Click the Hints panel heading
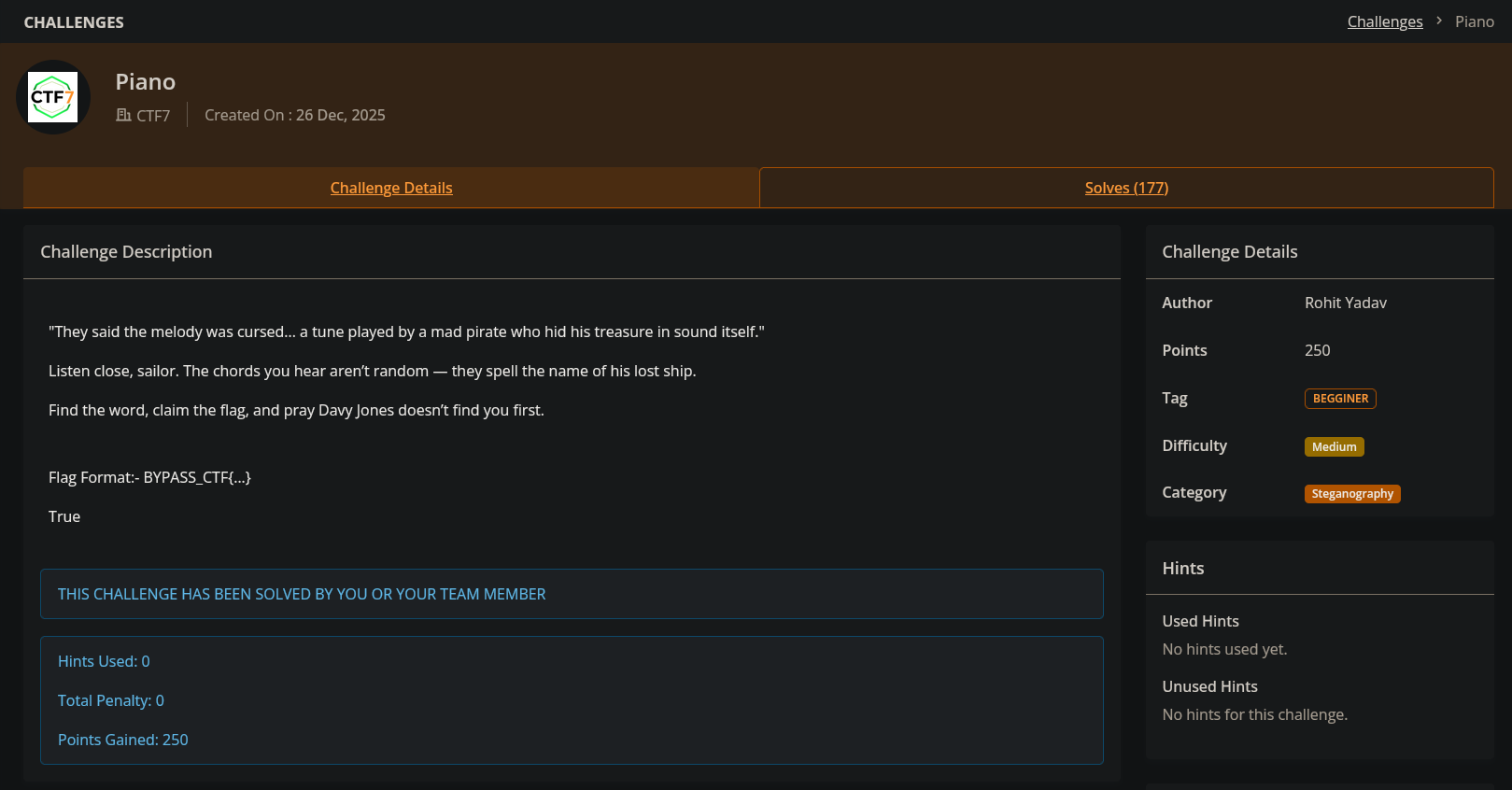The image size is (1512, 790). pyautogui.click(x=1183, y=568)
